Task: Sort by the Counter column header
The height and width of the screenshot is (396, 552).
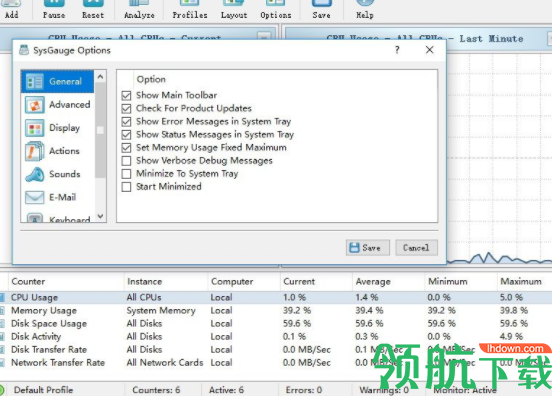Action: point(66,282)
